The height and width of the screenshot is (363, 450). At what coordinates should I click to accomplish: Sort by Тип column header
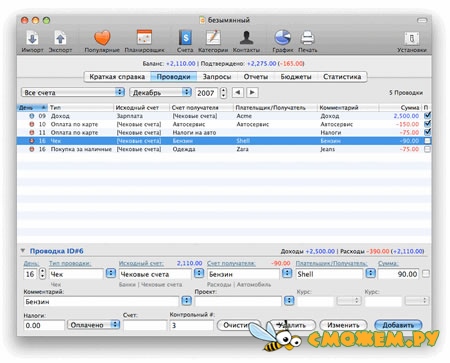click(x=81, y=108)
